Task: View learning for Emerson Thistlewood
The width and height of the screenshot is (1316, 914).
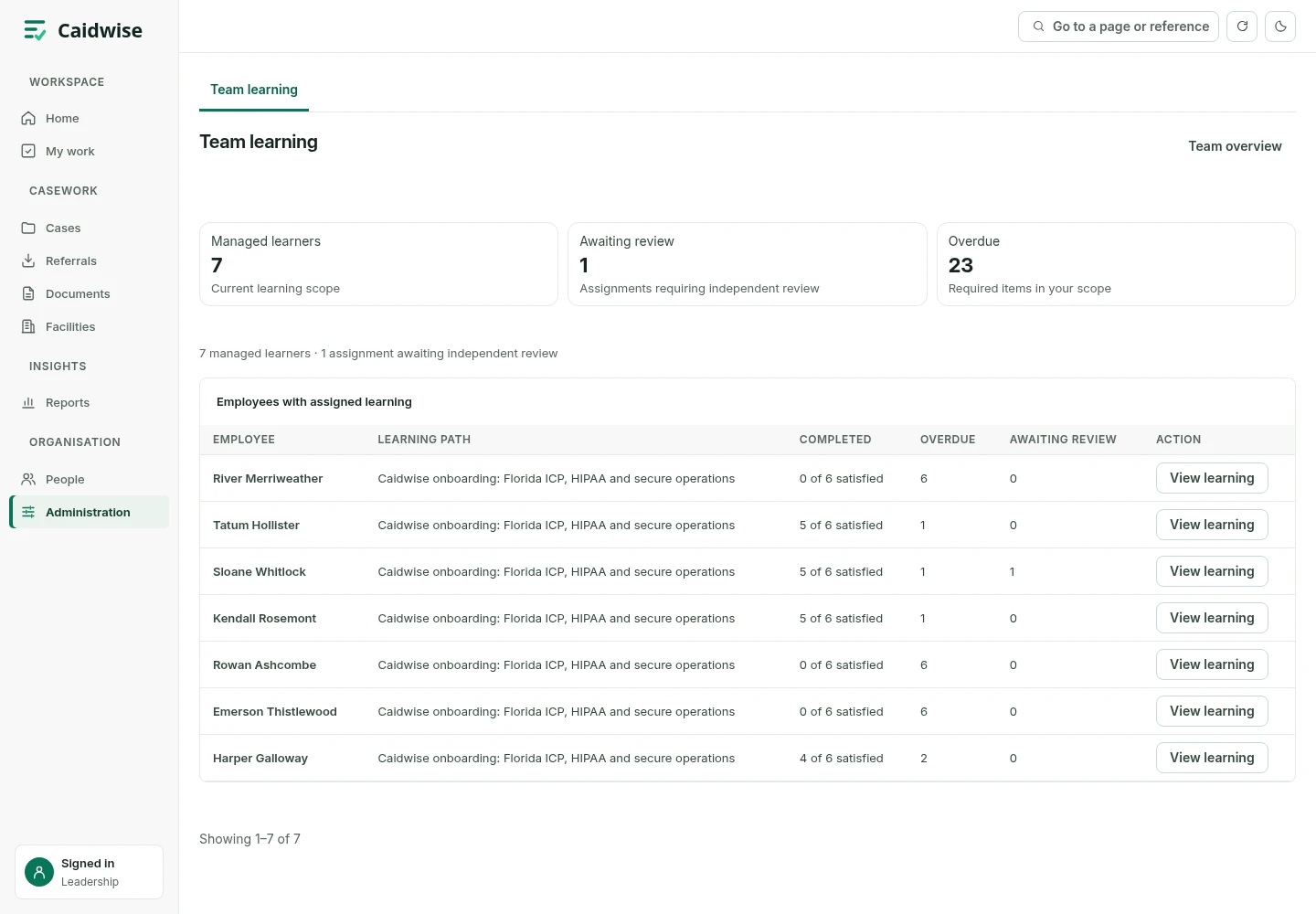Action: click(1212, 711)
